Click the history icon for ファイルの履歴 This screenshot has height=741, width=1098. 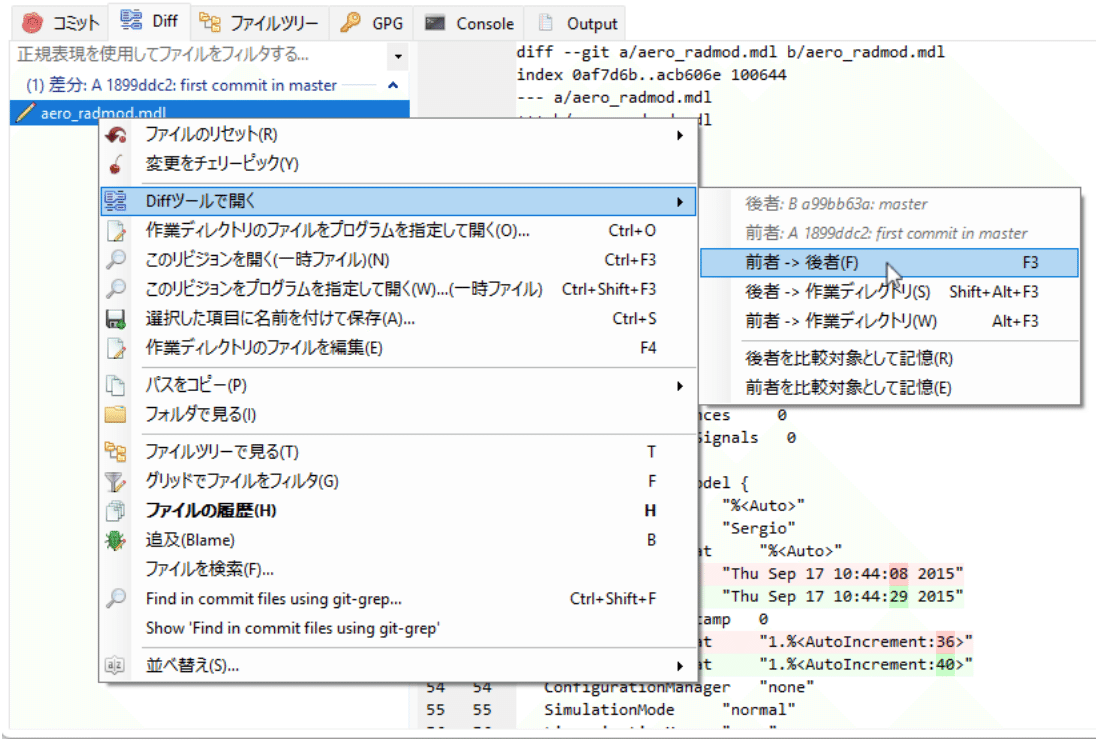coord(116,511)
